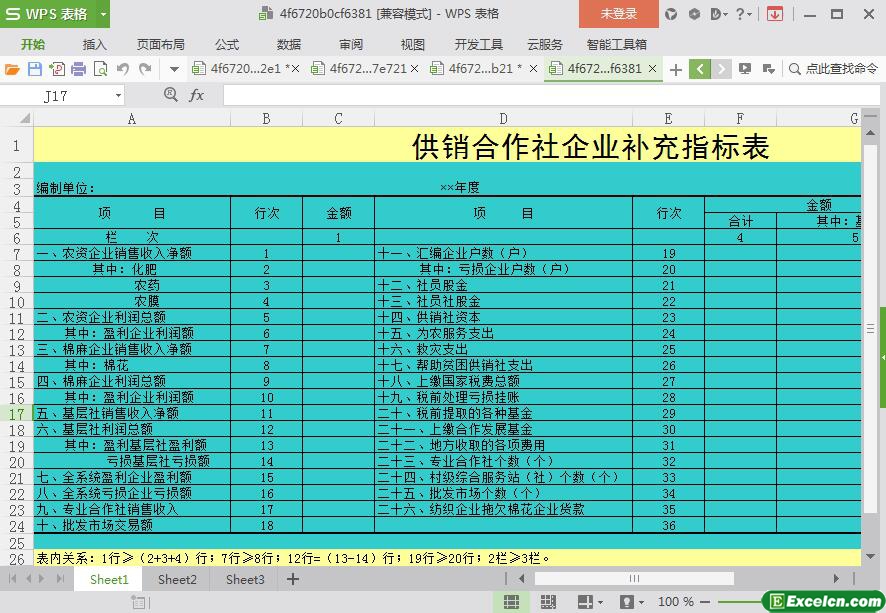This screenshot has height=613, width=886.
Task: Open the 视图 ribbon tab
Action: click(x=412, y=45)
